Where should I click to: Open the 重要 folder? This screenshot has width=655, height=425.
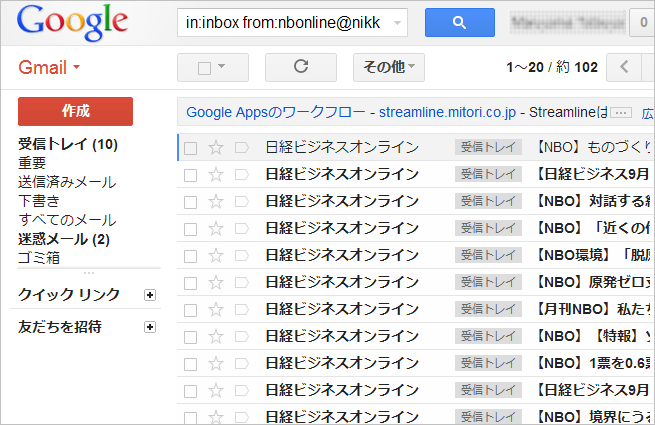click(32, 163)
